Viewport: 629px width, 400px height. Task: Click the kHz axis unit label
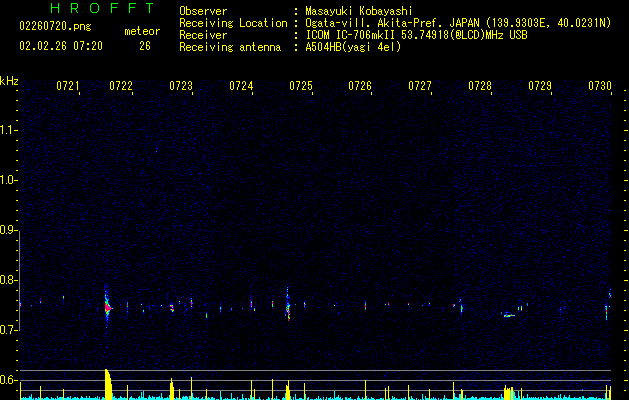(x=9, y=81)
